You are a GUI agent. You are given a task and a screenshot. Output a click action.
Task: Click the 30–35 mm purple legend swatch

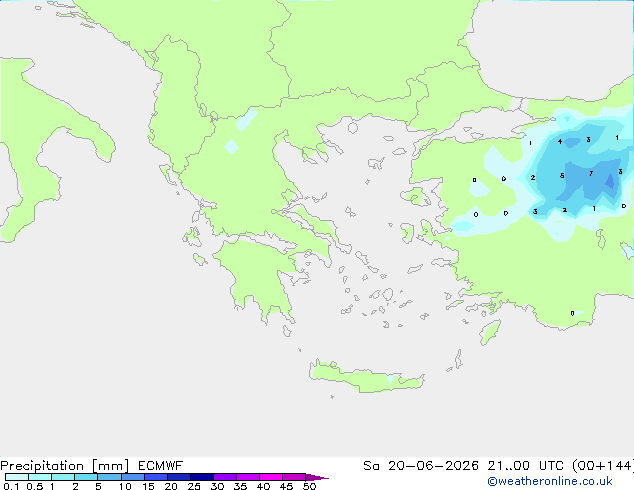225,477
